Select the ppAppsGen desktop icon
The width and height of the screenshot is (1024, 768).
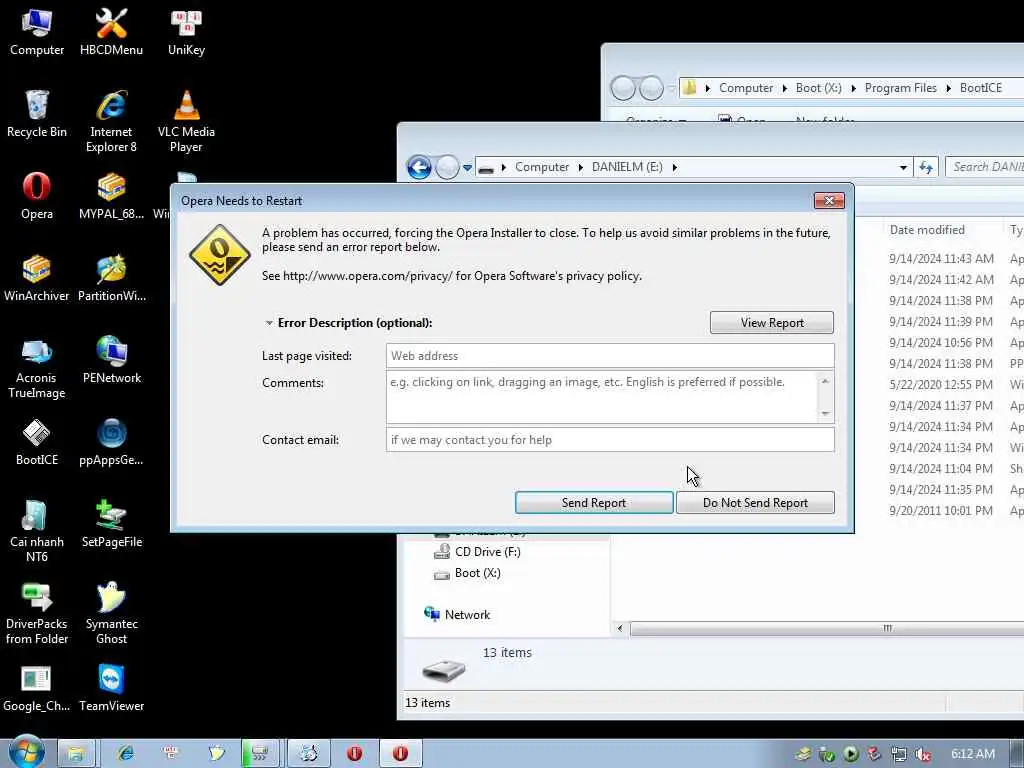click(111, 442)
